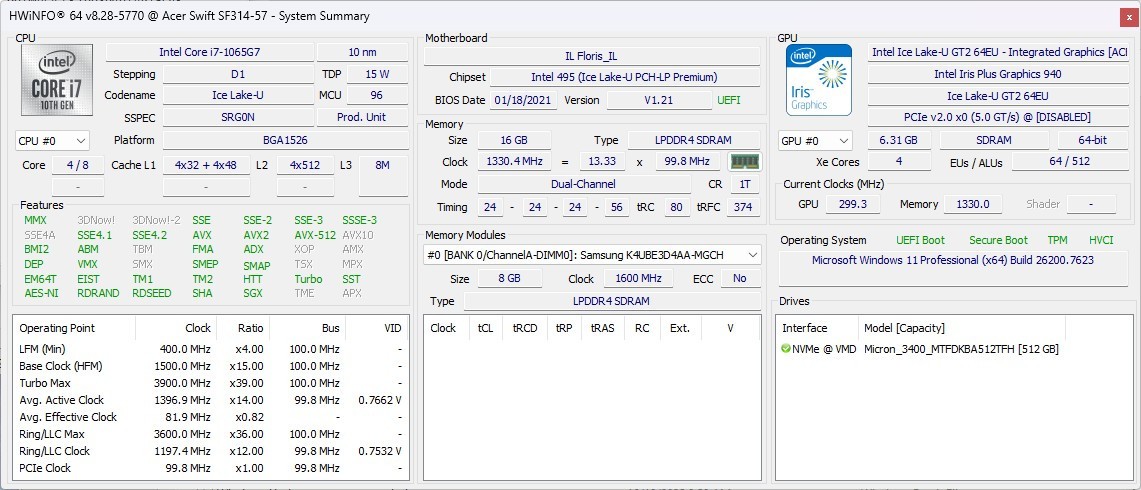The width and height of the screenshot is (1141, 490).
Task: Click the TDP value 15 W
Action: [x=377, y=74]
